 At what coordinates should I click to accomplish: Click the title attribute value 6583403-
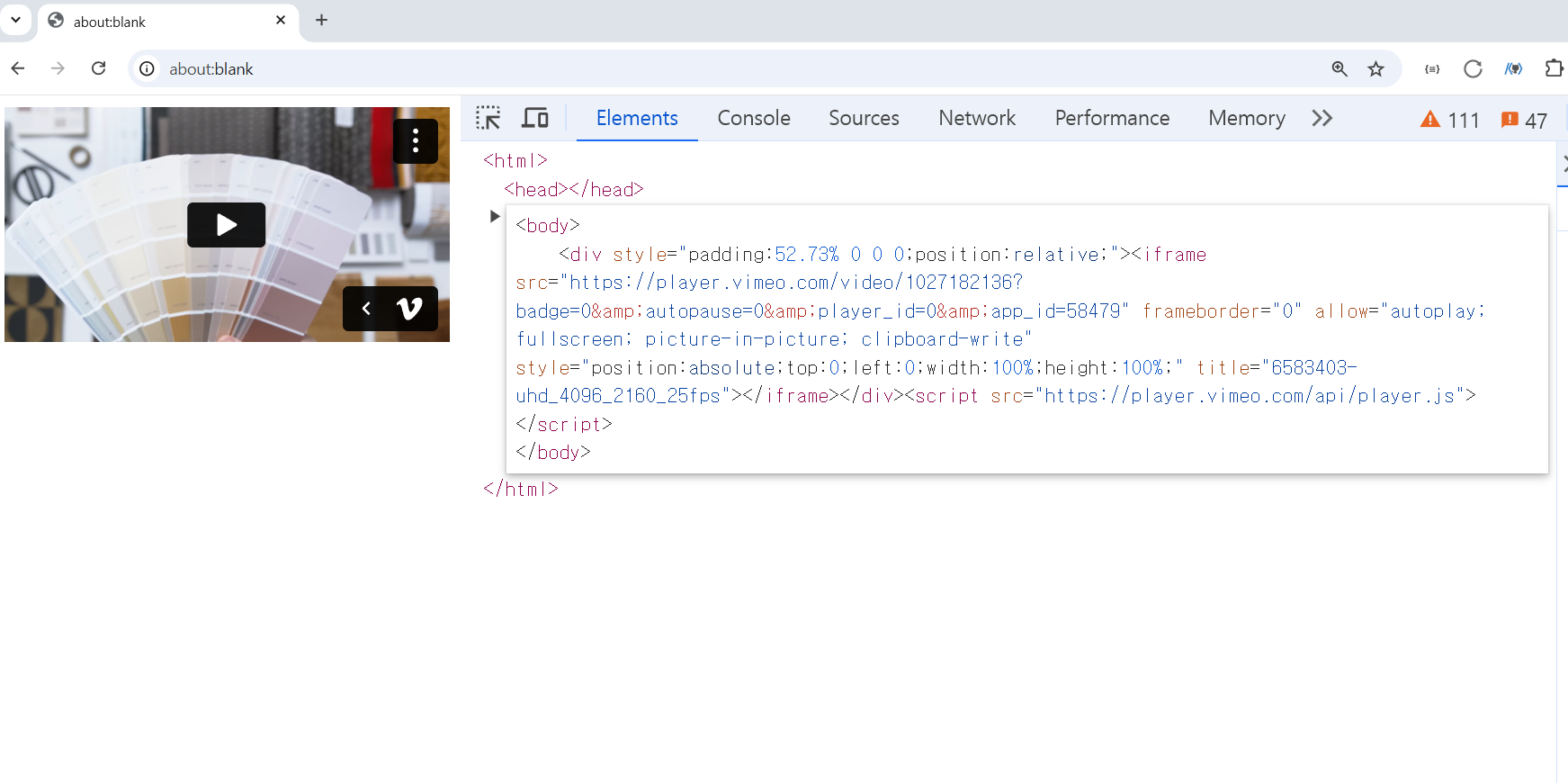point(1313,368)
